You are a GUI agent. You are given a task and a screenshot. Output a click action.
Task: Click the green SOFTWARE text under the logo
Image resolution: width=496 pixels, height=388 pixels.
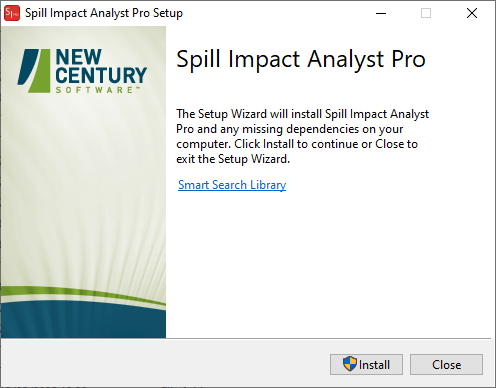point(98,90)
